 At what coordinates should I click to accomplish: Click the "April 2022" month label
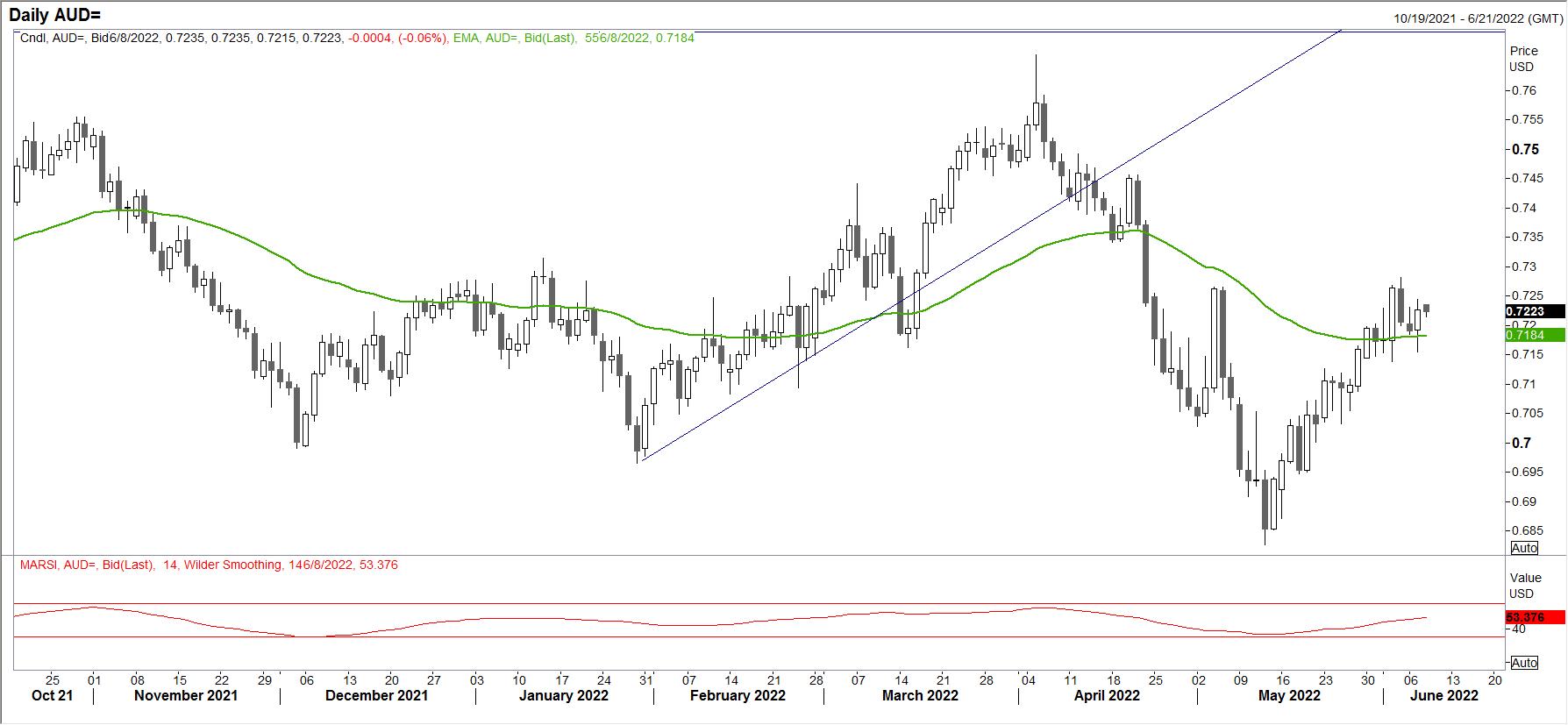click(x=1108, y=695)
